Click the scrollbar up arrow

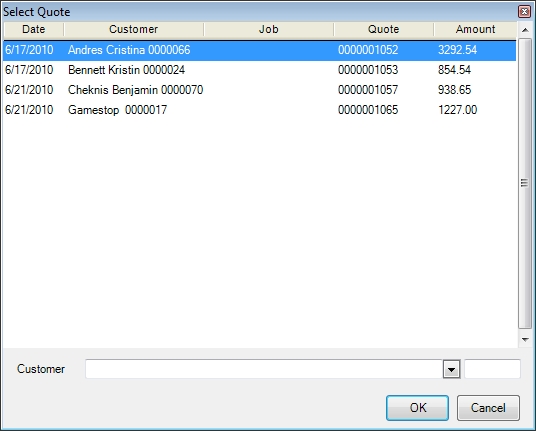coord(525,30)
